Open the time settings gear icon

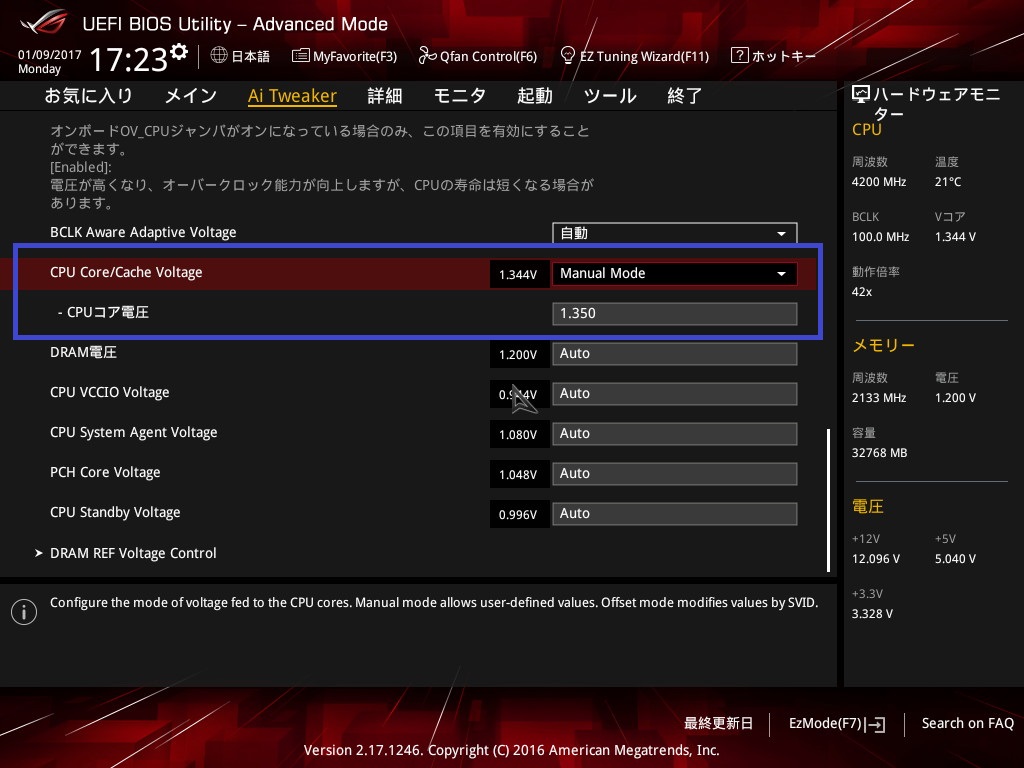click(x=179, y=52)
